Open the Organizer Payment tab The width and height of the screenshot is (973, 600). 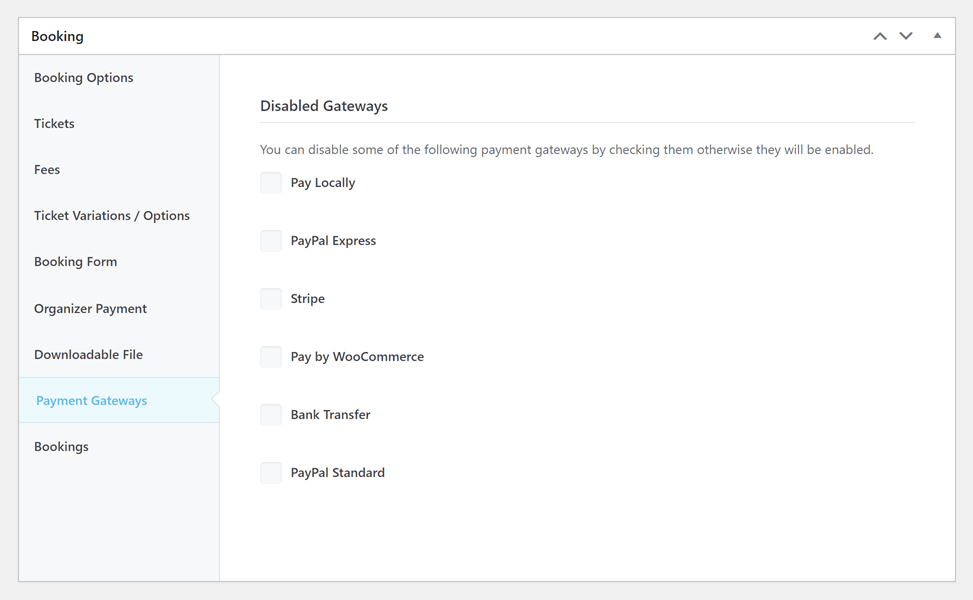click(90, 309)
